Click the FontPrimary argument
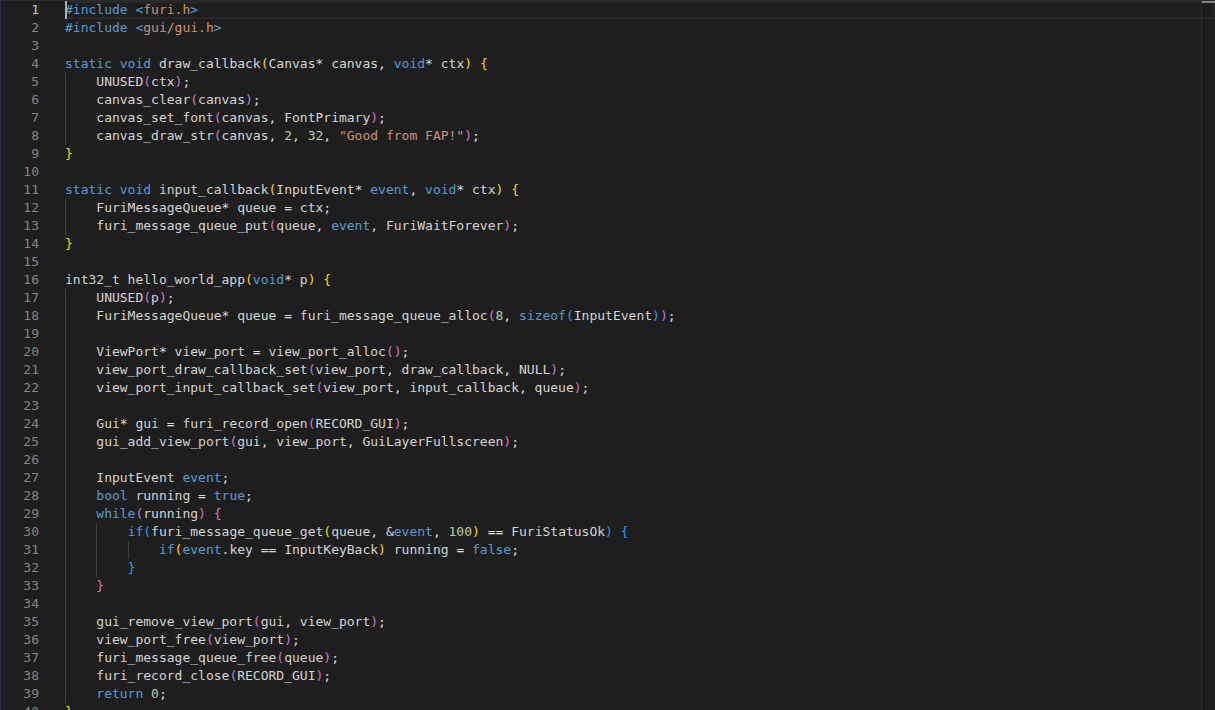Viewport: 1215px width, 710px height. tap(327, 118)
